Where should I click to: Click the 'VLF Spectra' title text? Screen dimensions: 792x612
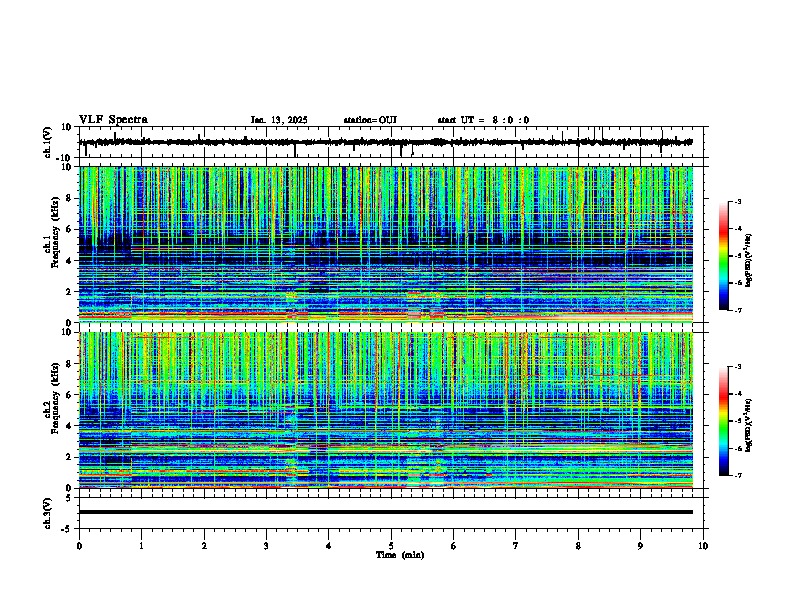[113, 120]
